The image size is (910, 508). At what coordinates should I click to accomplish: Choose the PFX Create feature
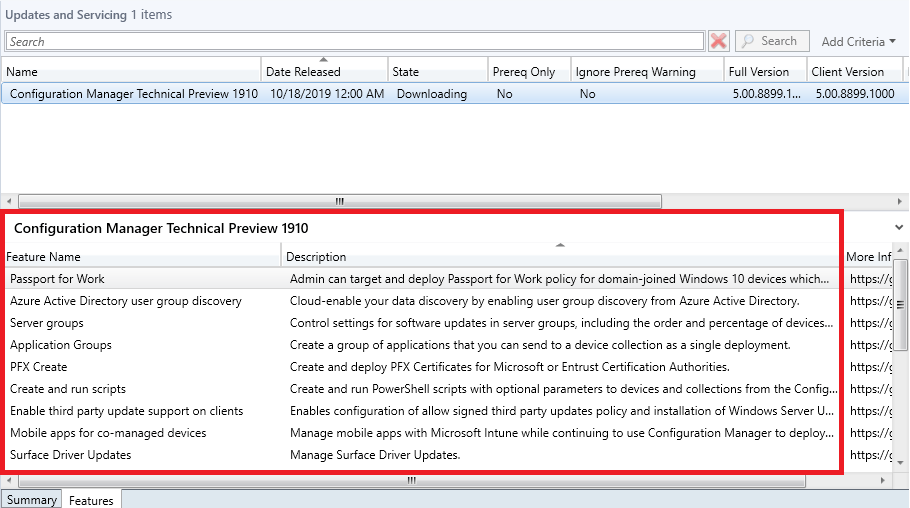pyautogui.click(x=39, y=367)
